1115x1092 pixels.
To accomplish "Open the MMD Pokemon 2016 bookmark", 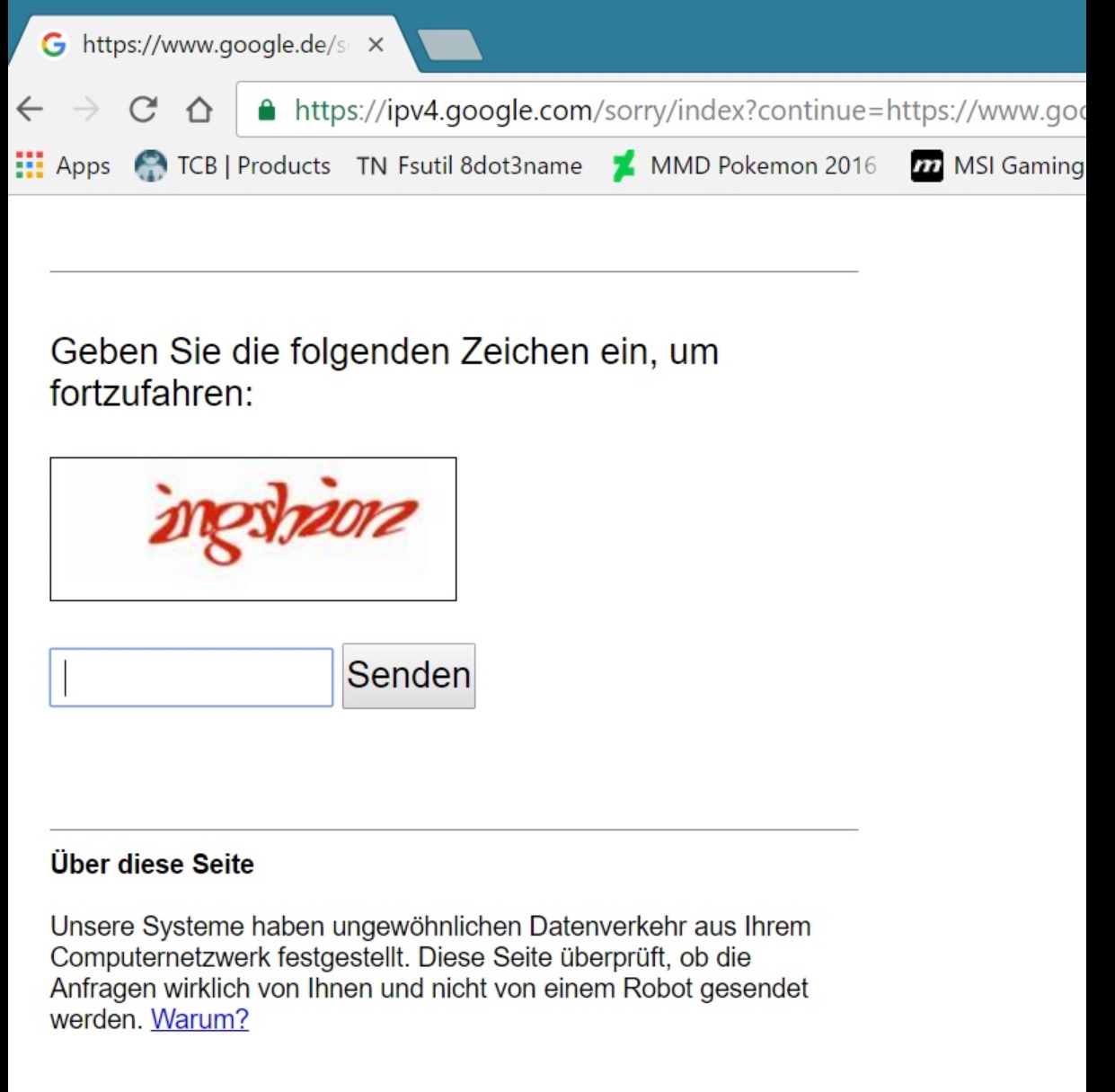I will coord(744,166).
